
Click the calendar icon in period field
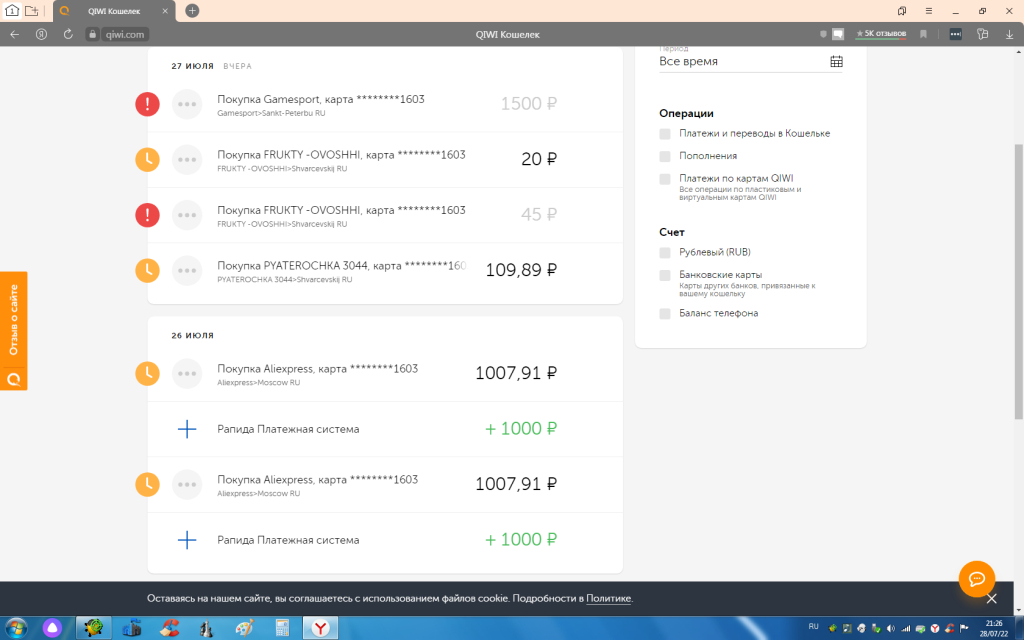pyautogui.click(x=836, y=61)
